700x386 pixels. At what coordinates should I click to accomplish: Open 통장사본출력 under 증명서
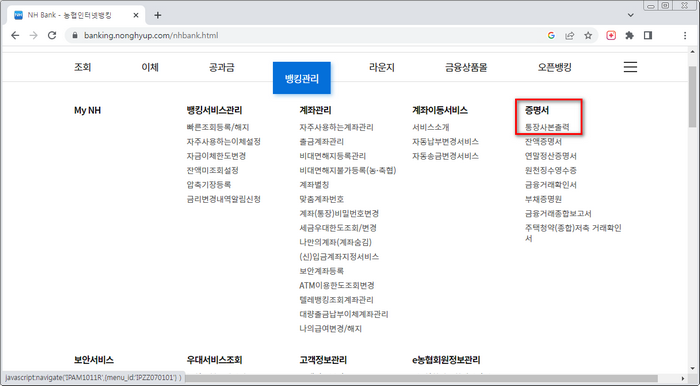(x=547, y=127)
